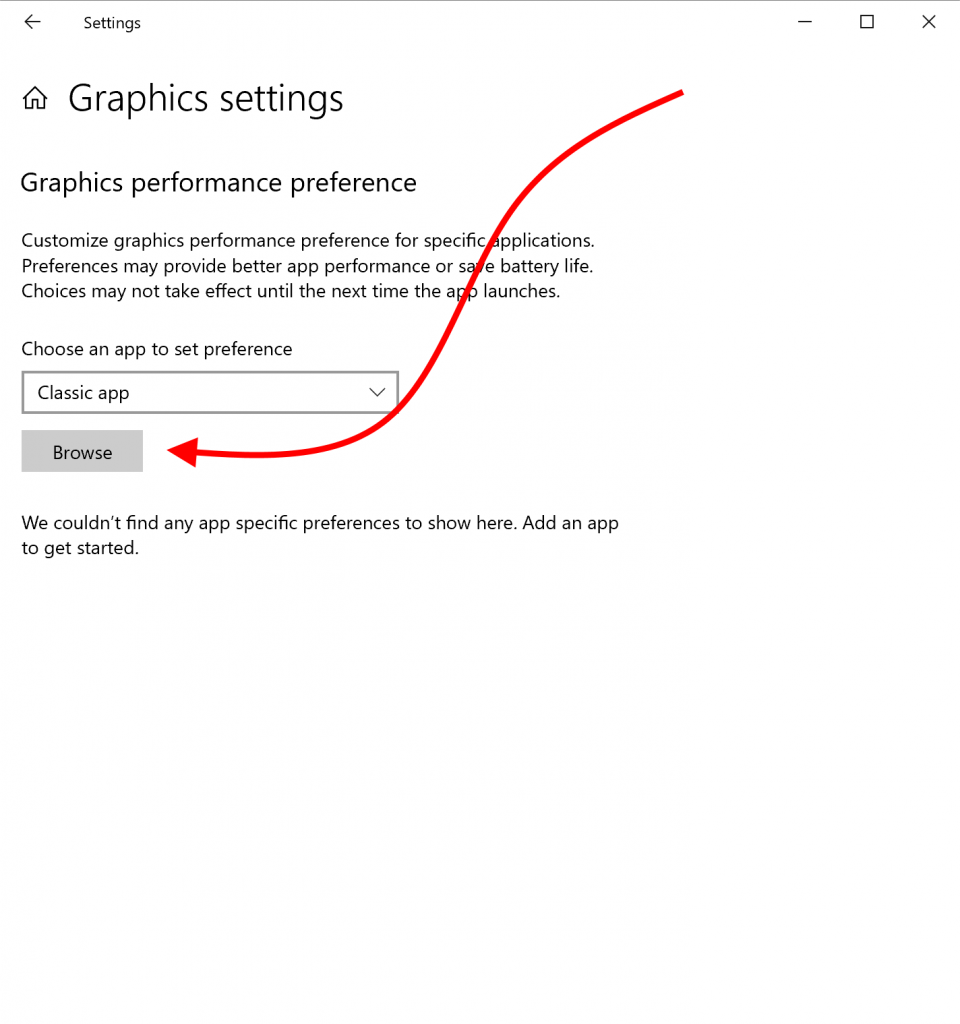Select the Classic app text in dropdown
The width and height of the screenshot is (960, 1024).
pyautogui.click(x=84, y=393)
